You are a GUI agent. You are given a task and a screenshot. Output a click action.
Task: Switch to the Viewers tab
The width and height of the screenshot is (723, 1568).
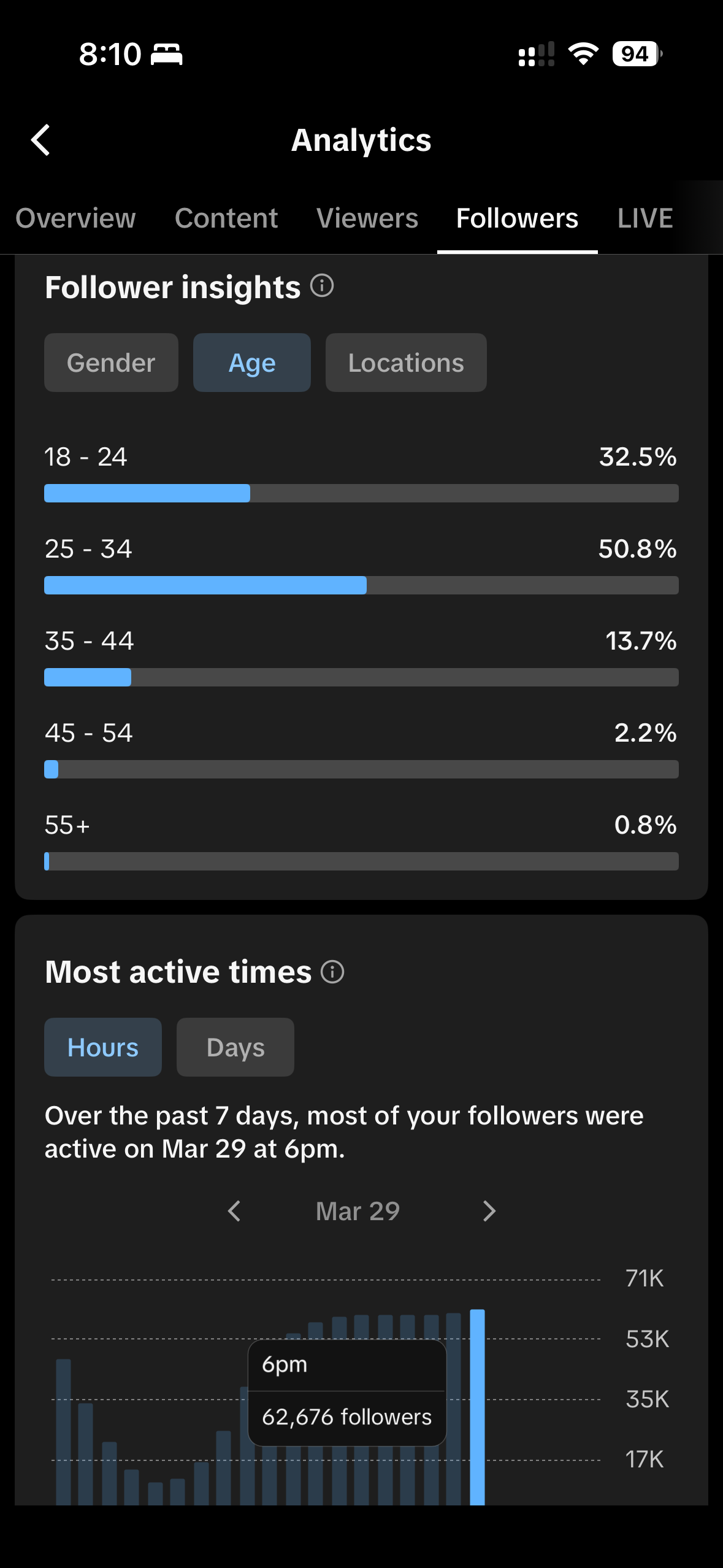pos(367,218)
